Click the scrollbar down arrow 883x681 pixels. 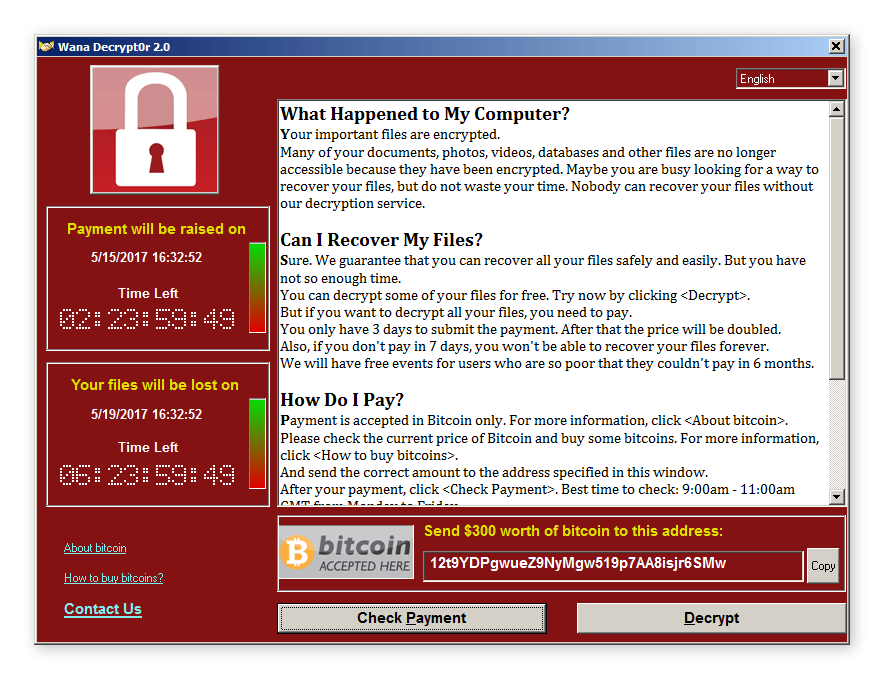tap(836, 497)
